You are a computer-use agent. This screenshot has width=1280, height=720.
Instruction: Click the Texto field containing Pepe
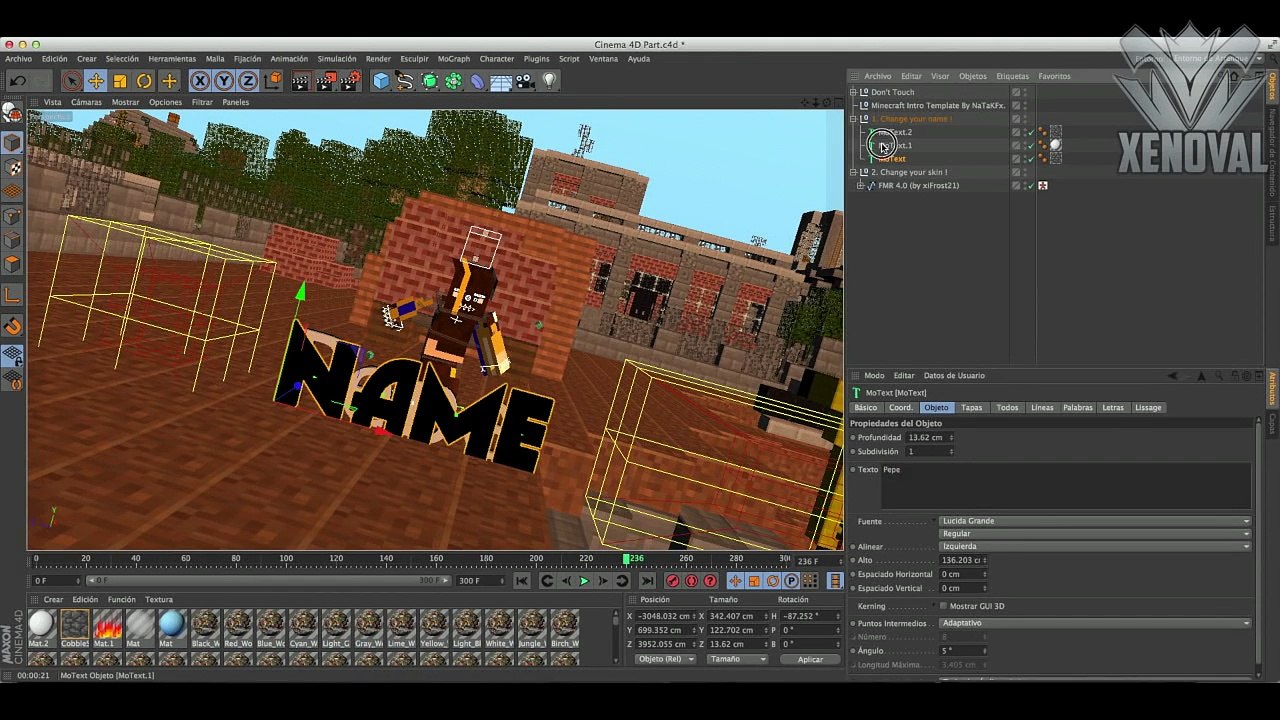point(1066,486)
